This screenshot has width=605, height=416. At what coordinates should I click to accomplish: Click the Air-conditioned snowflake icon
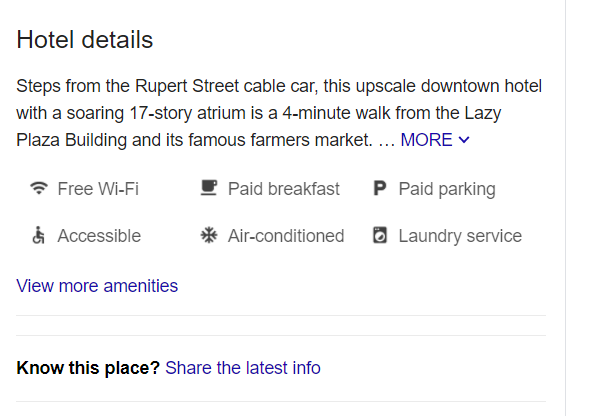pyautogui.click(x=209, y=235)
